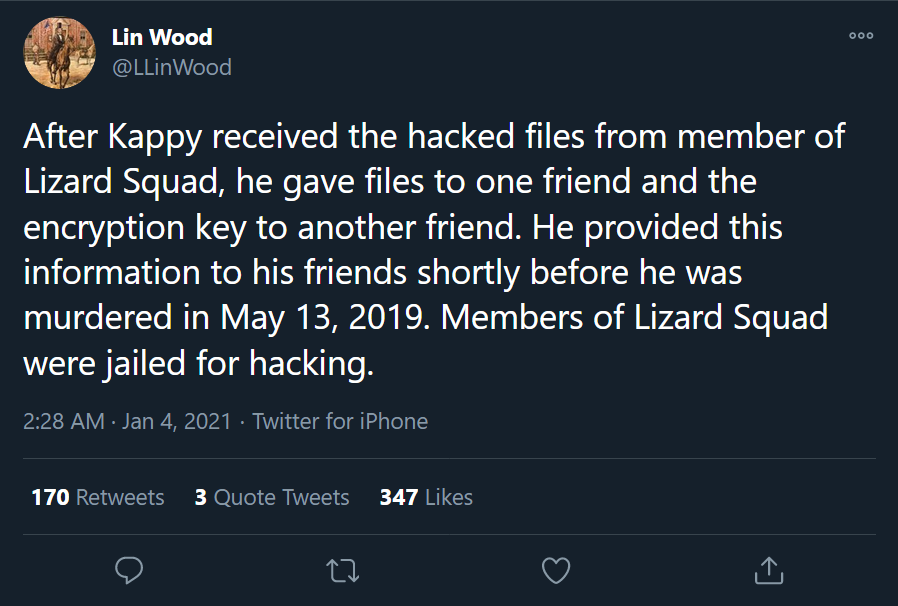The width and height of the screenshot is (898, 606).
Task: Click the final word 'hacking.' in tweet
Action: pos(312,364)
